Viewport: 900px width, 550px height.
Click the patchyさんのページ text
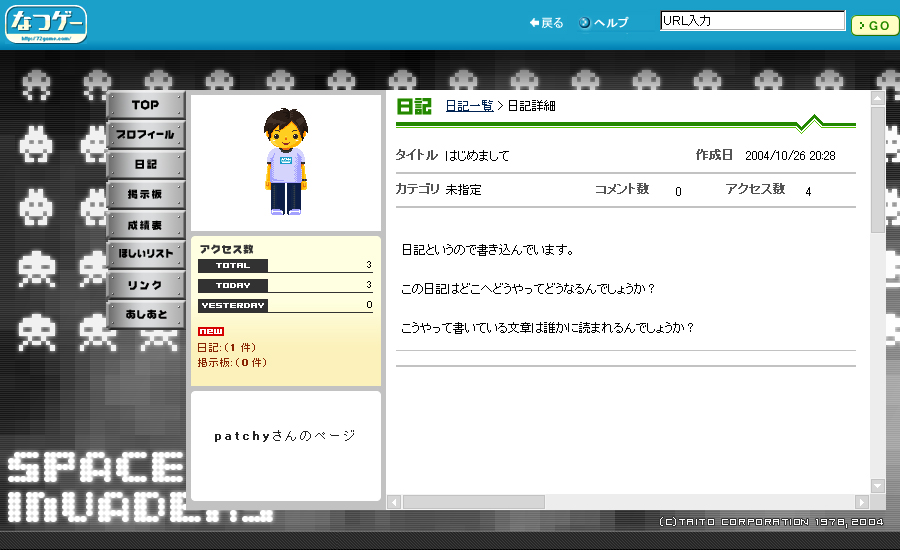(x=285, y=436)
